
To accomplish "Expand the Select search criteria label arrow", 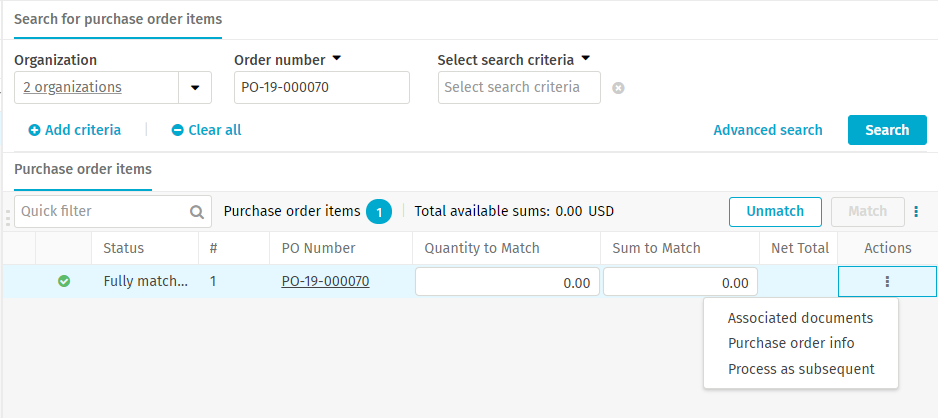I will pos(586,59).
